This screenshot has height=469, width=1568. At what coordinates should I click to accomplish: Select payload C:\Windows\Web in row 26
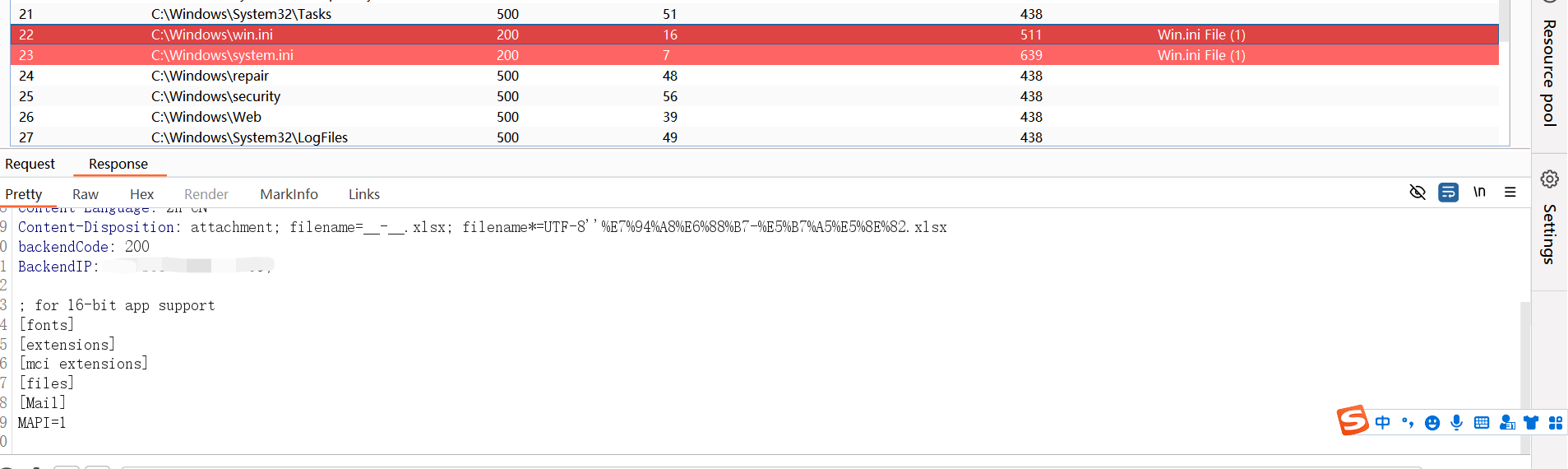(x=206, y=117)
